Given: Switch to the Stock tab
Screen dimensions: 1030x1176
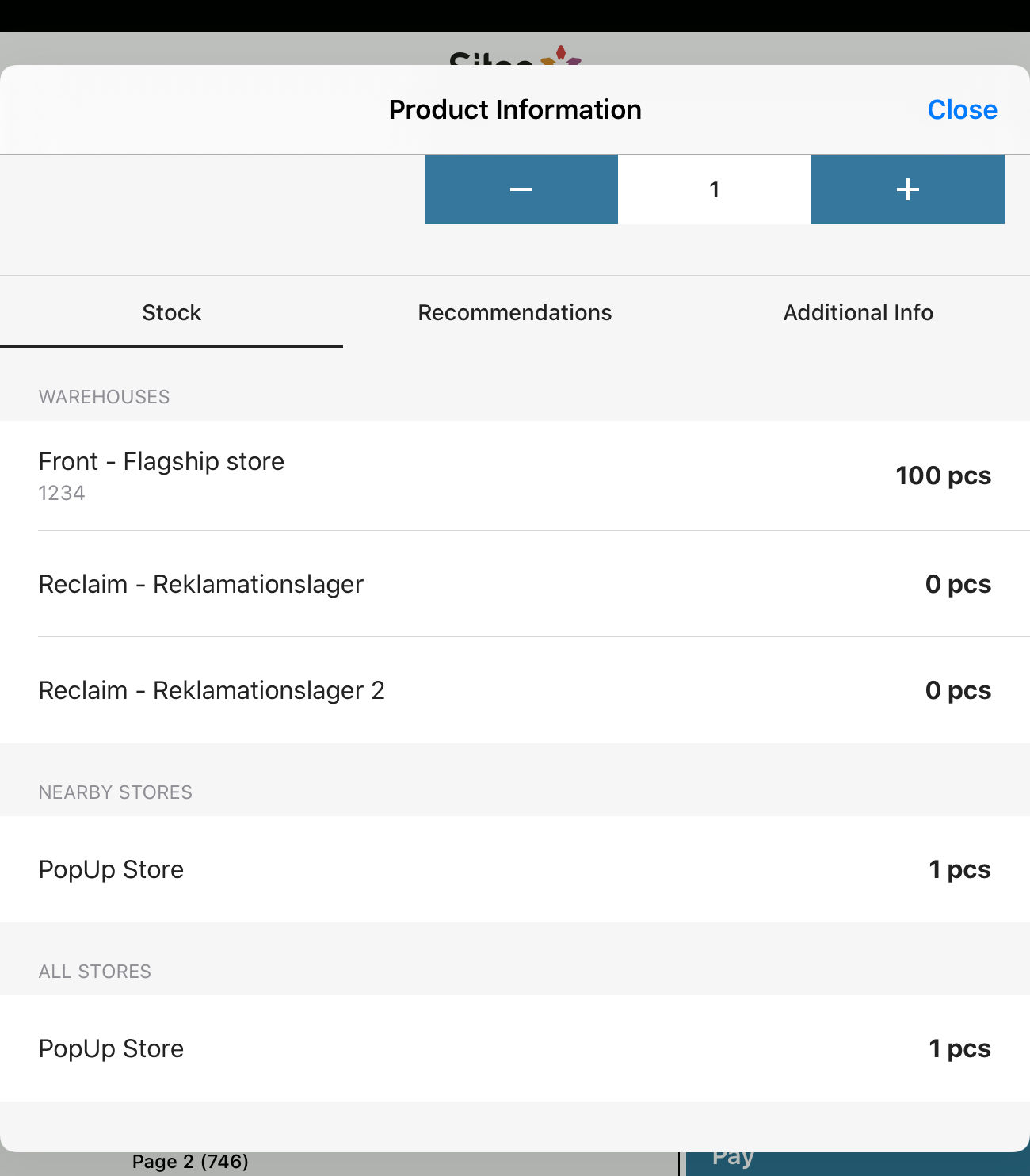Looking at the screenshot, I should [x=172, y=312].
